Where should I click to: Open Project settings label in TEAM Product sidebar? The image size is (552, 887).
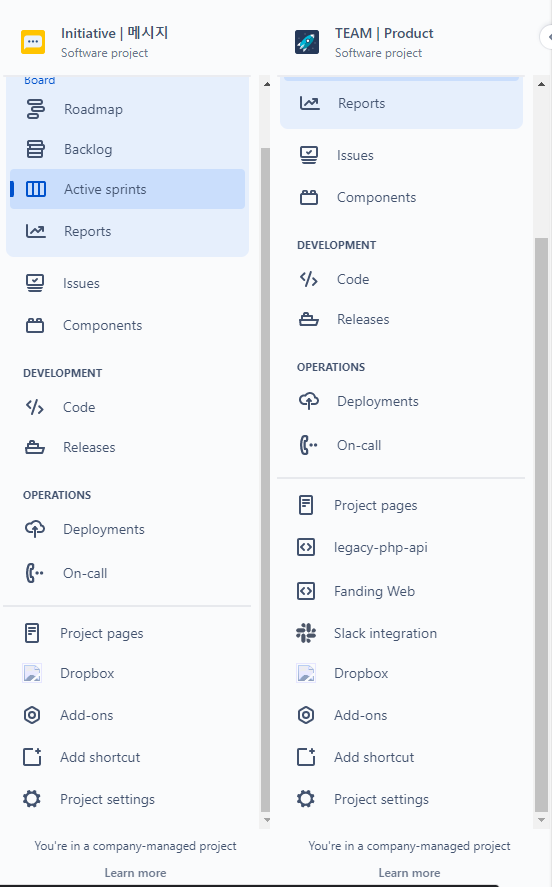tap(381, 799)
